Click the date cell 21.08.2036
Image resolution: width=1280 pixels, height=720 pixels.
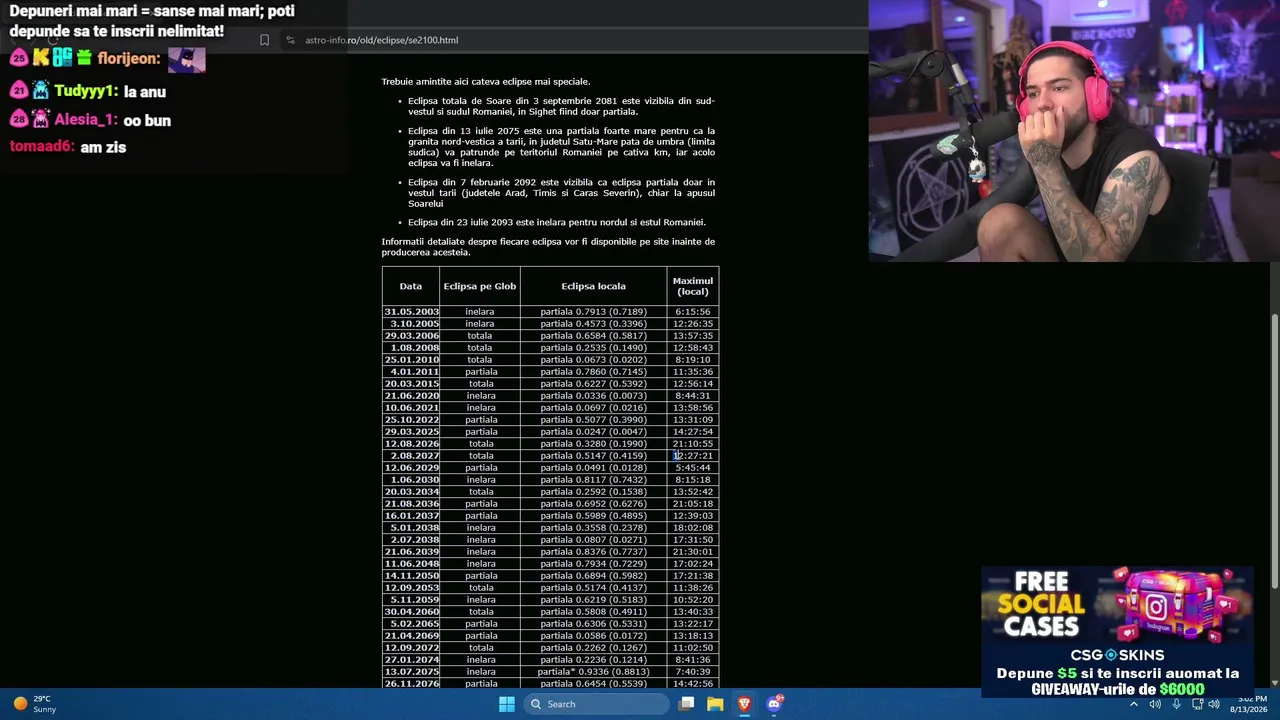(411, 504)
